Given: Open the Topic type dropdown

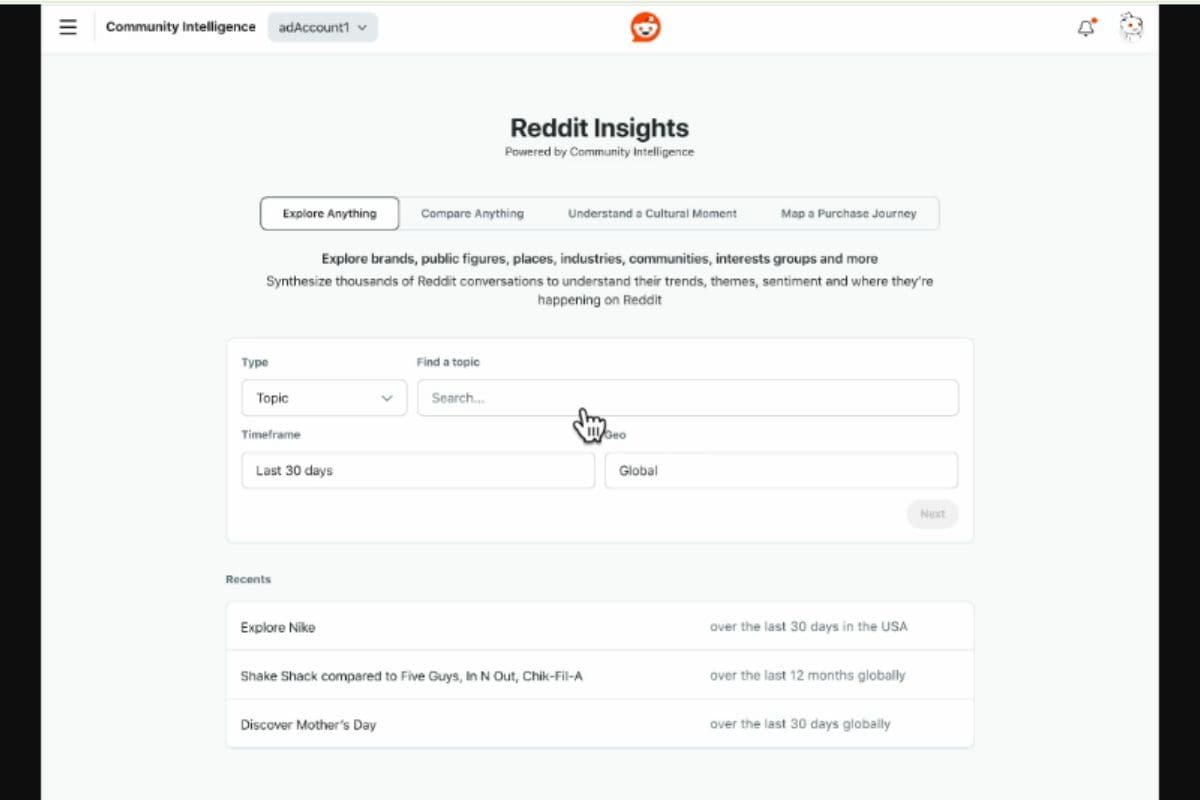Looking at the screenshot, I should pyautogui.click(x=324, y=398).
